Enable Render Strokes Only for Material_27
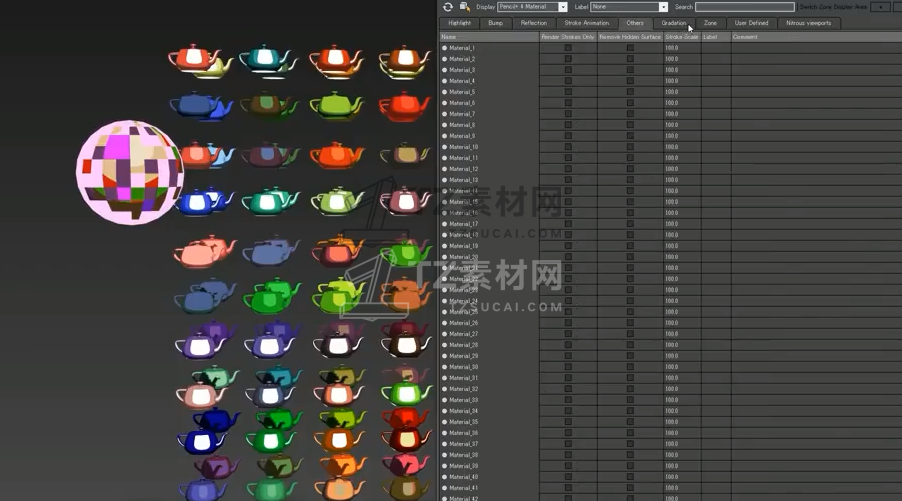902x501 pixels. tap(568, 334)
